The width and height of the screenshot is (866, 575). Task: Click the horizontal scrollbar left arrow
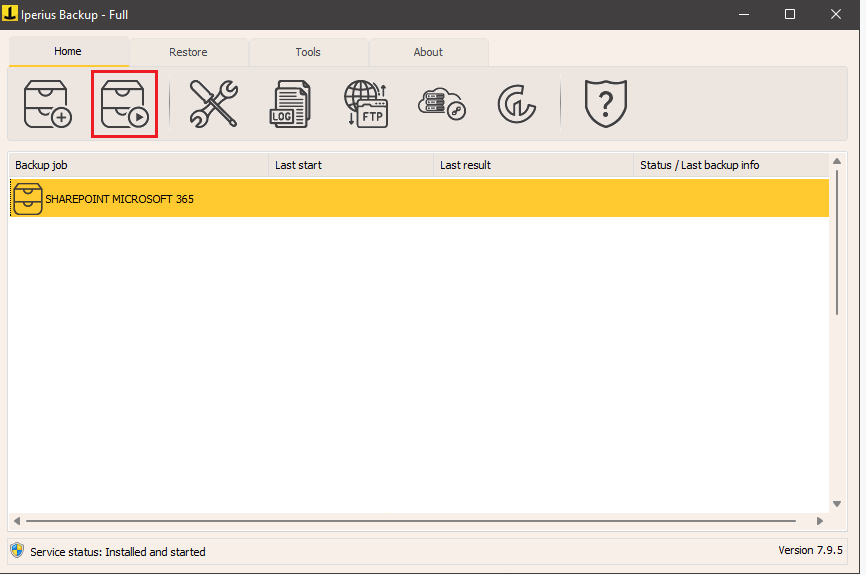click(x=17, y=521)
